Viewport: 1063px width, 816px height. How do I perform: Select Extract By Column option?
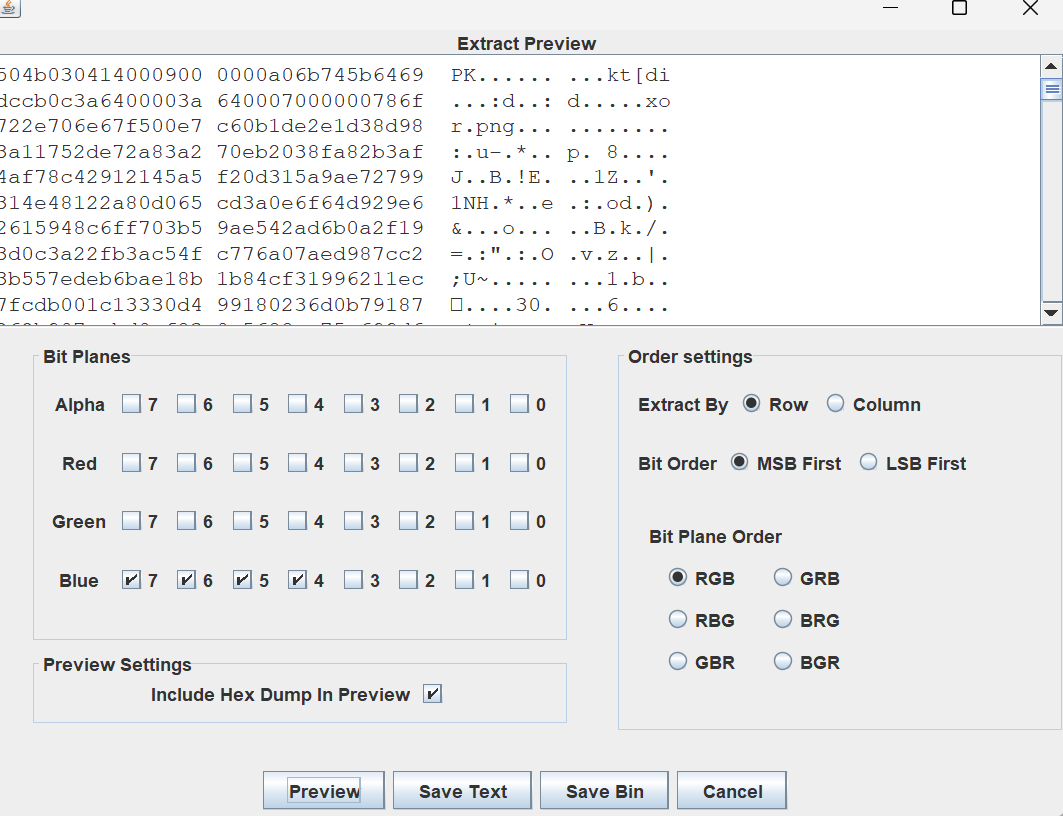tap(835, 404)
